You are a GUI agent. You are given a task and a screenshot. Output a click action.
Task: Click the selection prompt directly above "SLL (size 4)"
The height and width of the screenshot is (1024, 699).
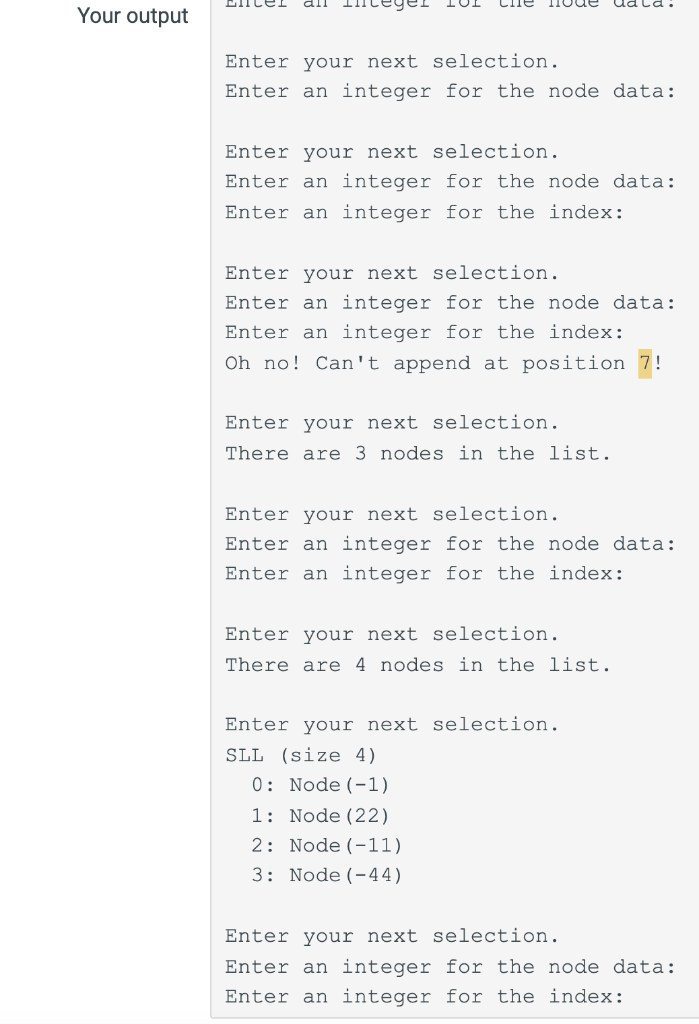(392, 725)
